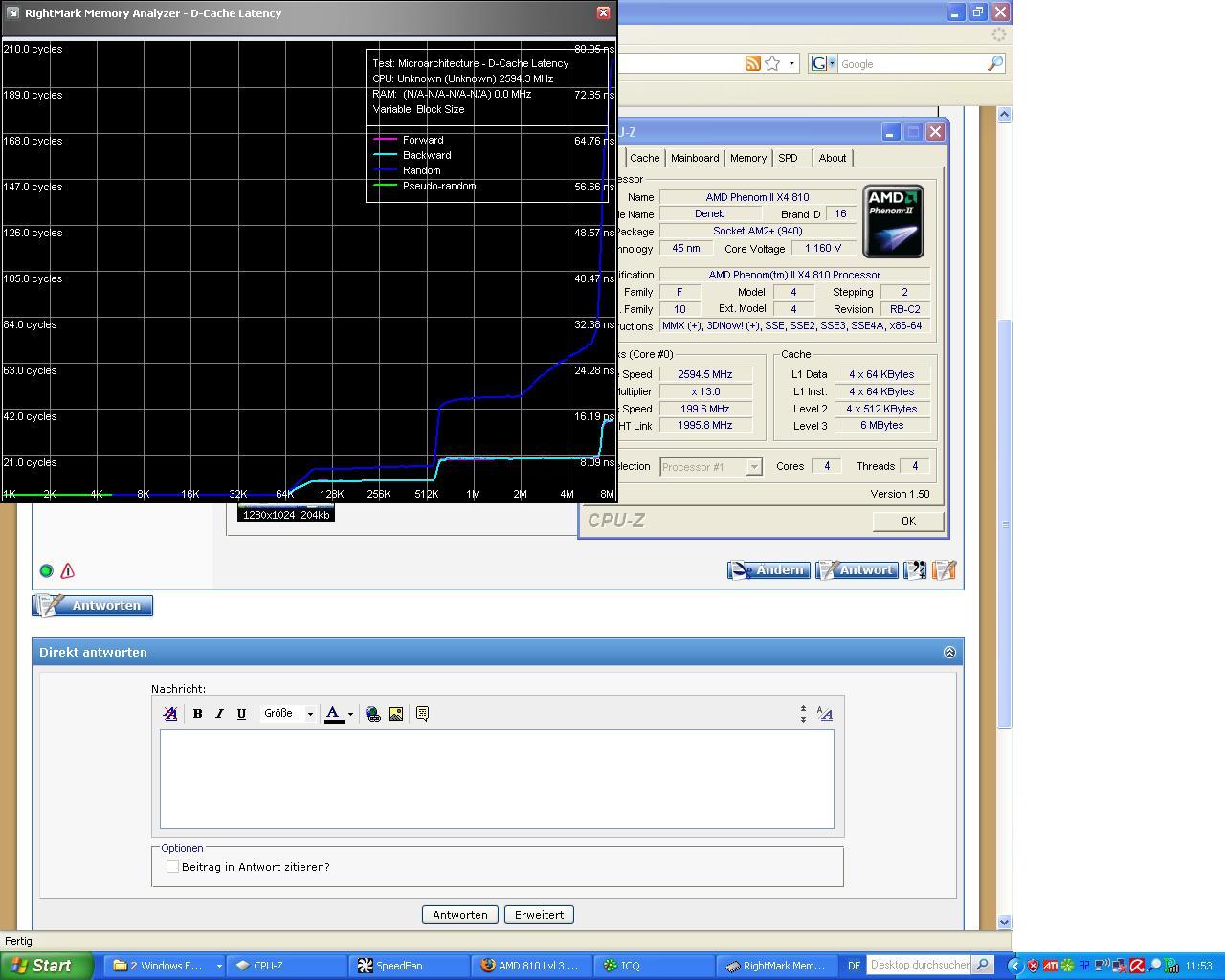Click the AMD Phenom II logo in CPU-Z
This screenshot has width=1225, height=980.
(893, 221)
